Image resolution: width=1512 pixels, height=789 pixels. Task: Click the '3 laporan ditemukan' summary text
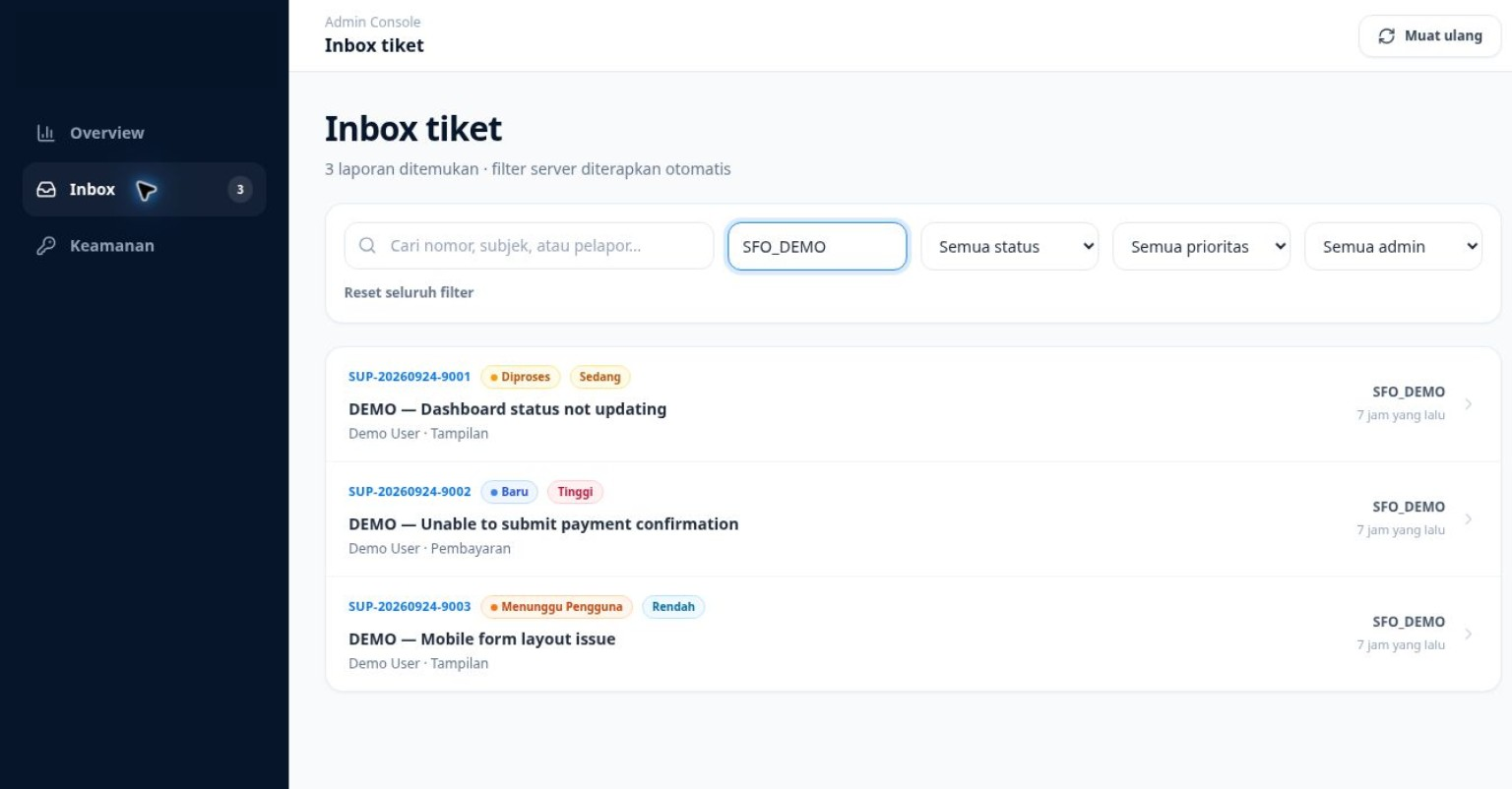click(402, 169)
